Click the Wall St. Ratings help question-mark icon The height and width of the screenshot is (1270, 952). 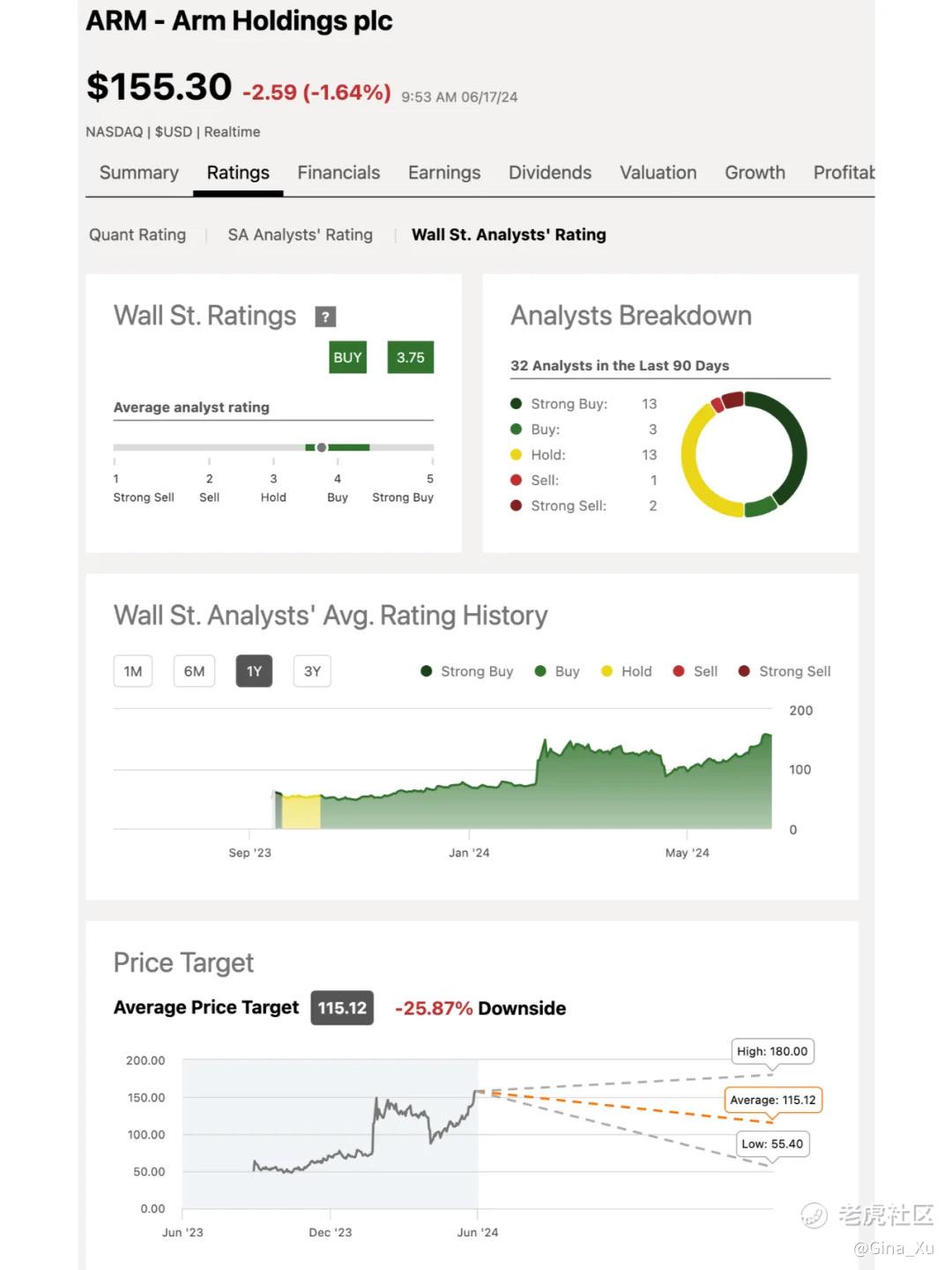click(x=325, y=317)
